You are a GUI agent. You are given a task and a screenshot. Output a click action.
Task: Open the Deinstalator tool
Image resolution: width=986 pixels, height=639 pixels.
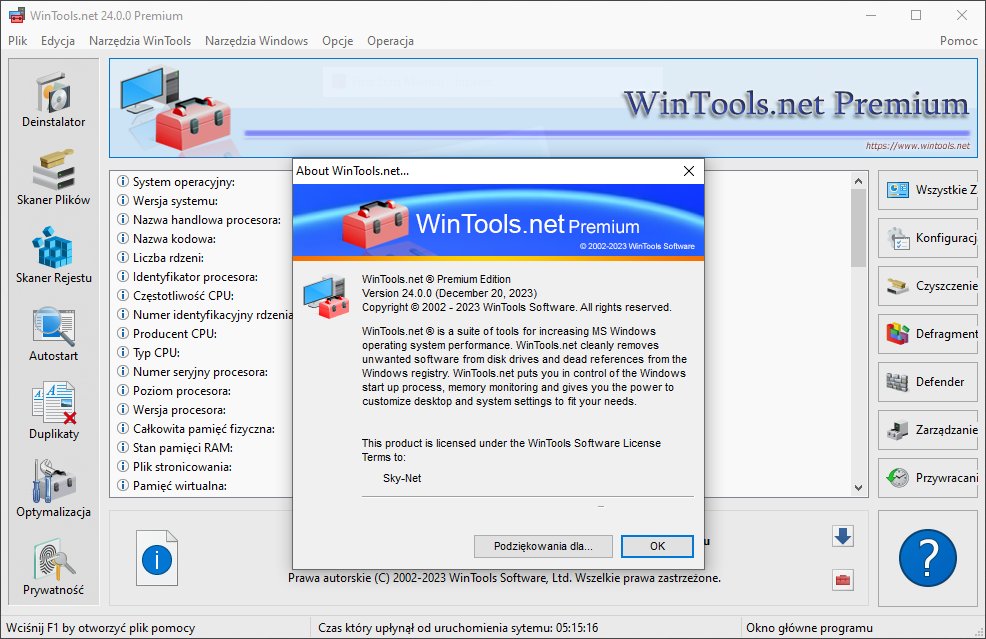[53, 99]
